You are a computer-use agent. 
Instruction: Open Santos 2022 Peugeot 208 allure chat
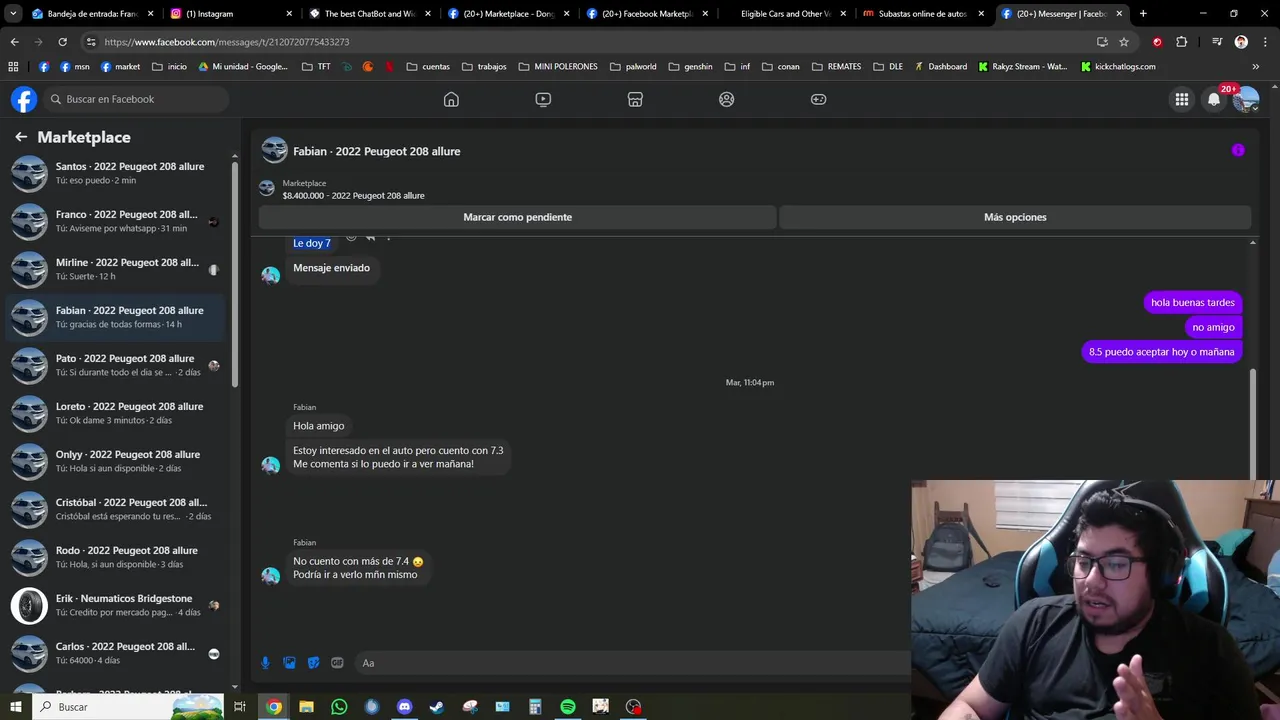tap(117, 173)
